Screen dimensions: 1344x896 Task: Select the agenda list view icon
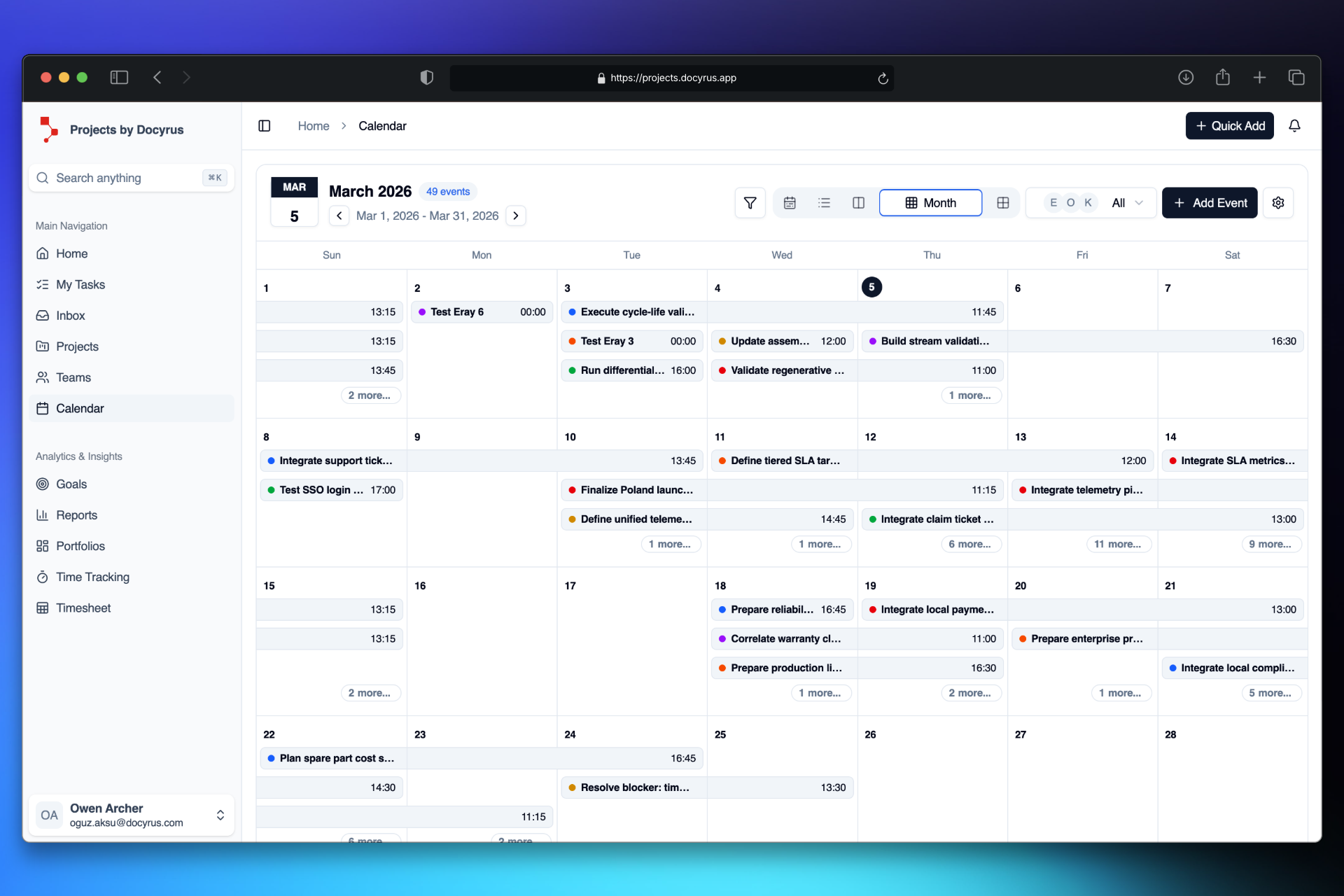[825, 202]
